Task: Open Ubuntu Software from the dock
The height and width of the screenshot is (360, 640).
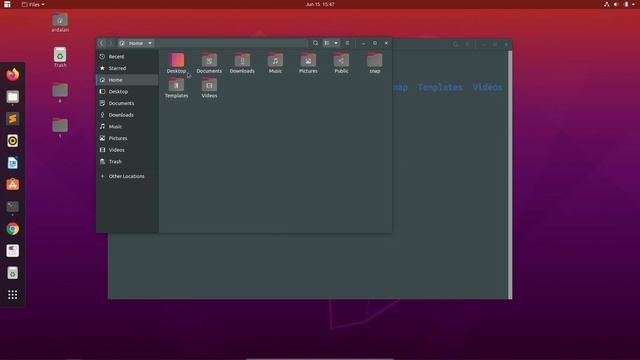Action: click(13, 185)
